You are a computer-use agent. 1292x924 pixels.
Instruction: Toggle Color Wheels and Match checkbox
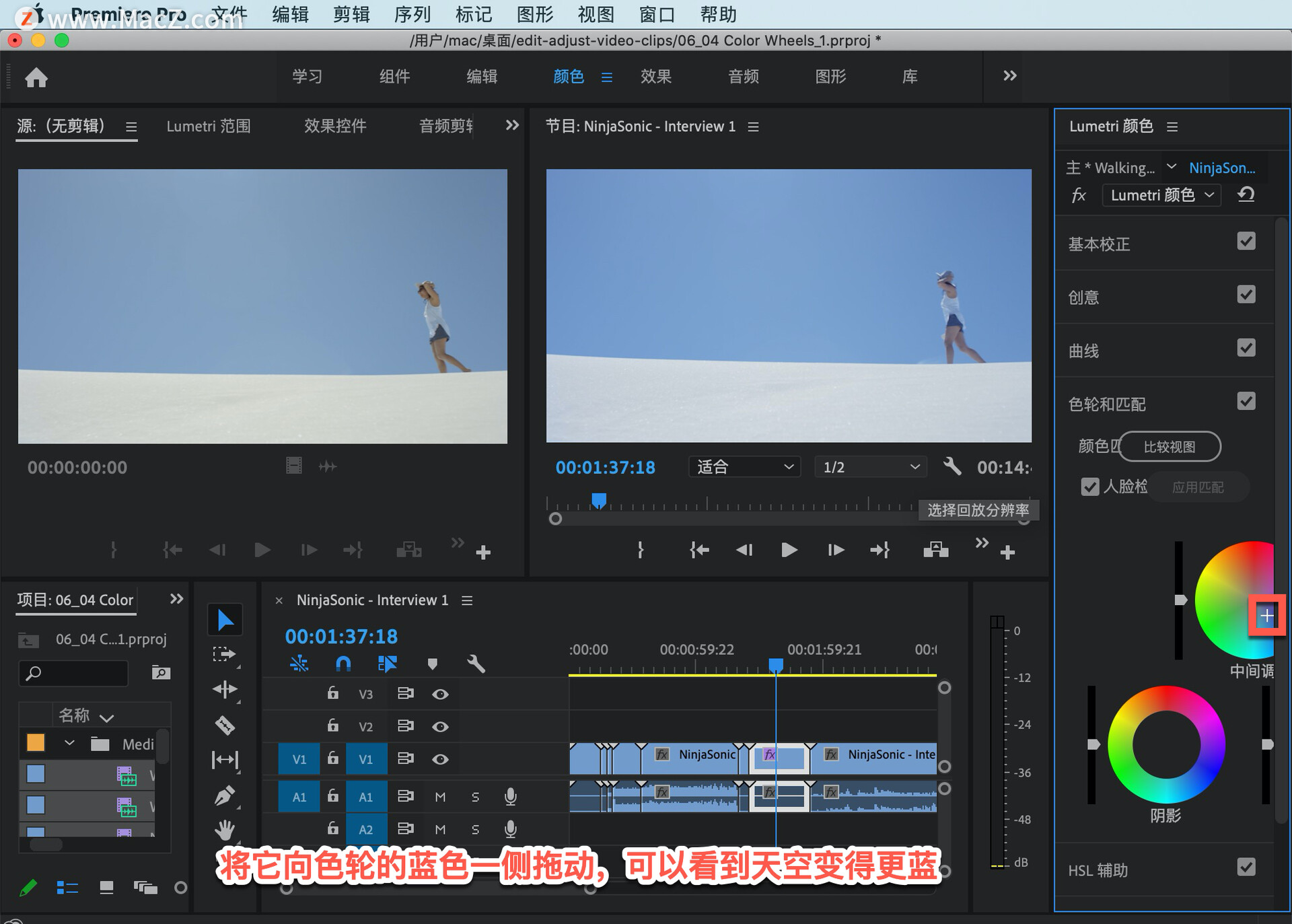(x=1246, y=401)
